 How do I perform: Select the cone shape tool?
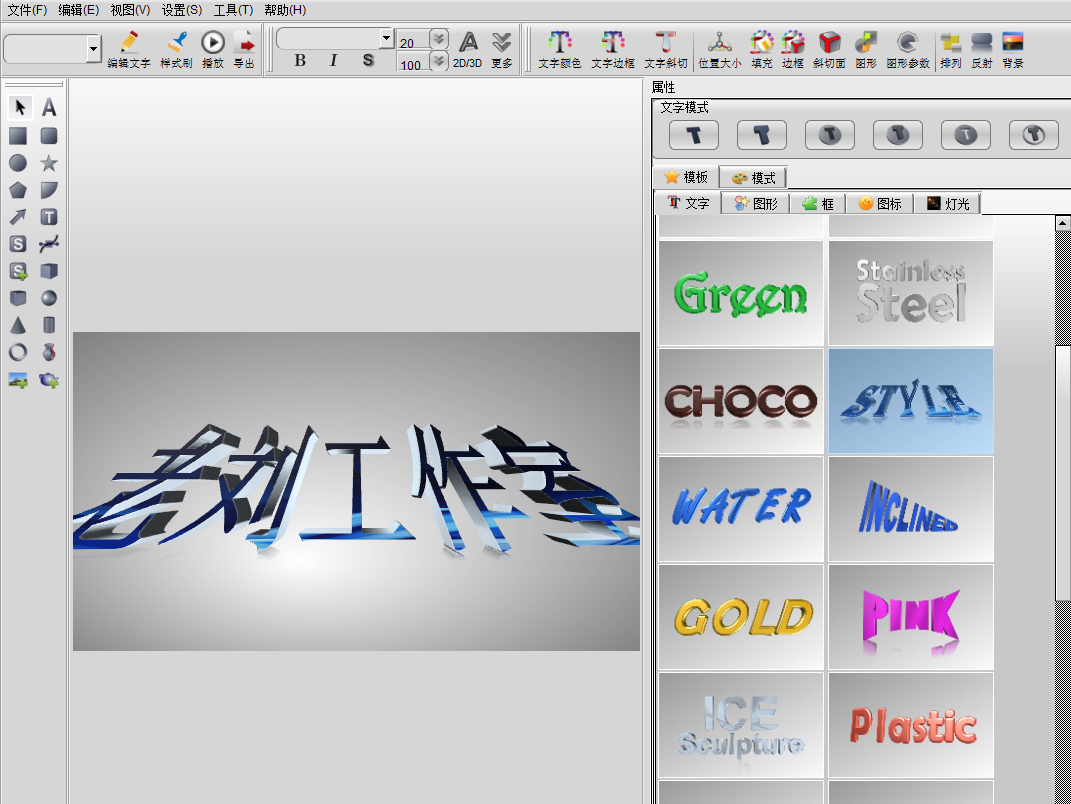[18, 325]
